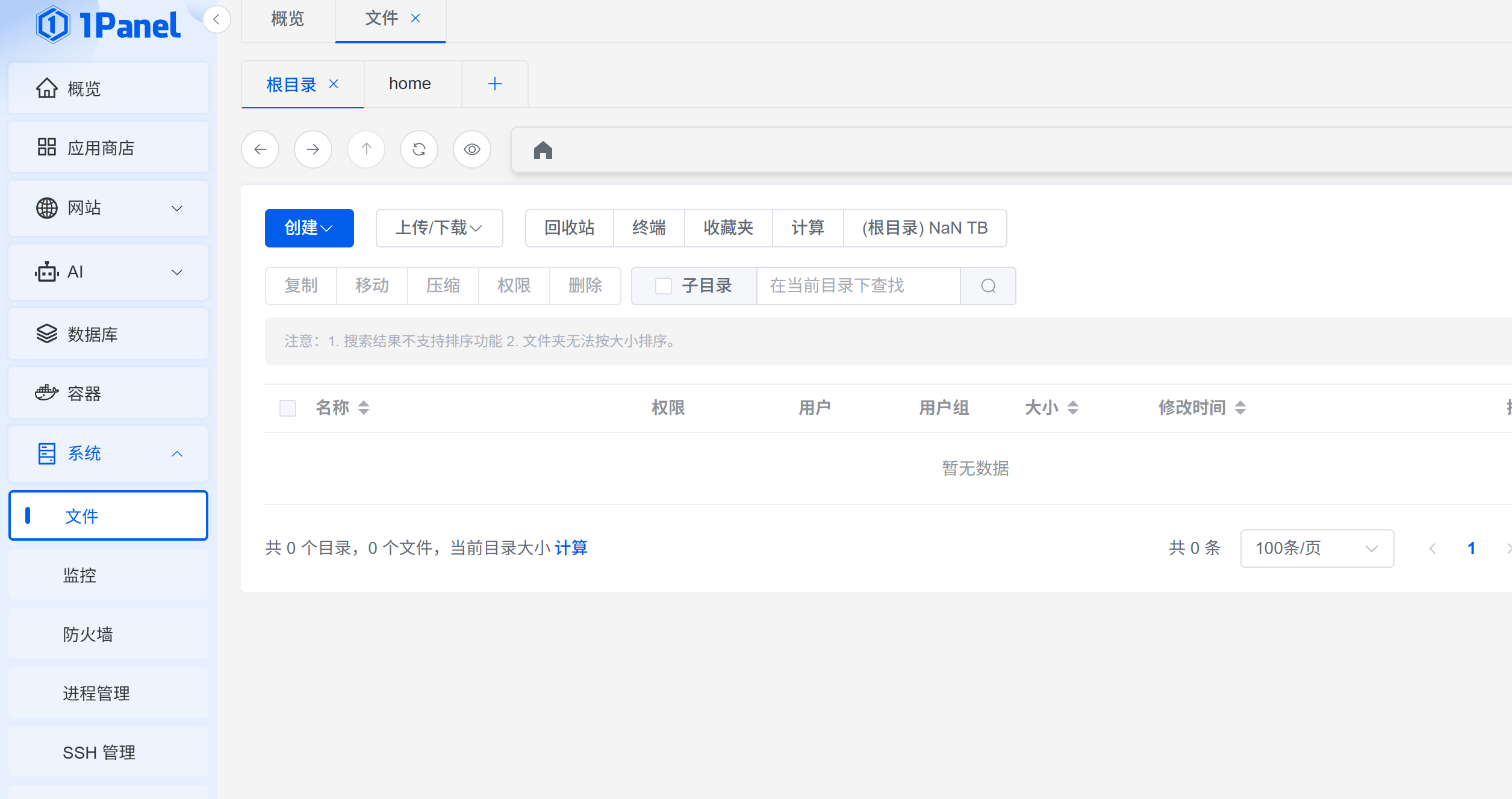This screenshot has height=799, width=1512.
Task: Add a new directory tab
Action: [x=494, y=84]
